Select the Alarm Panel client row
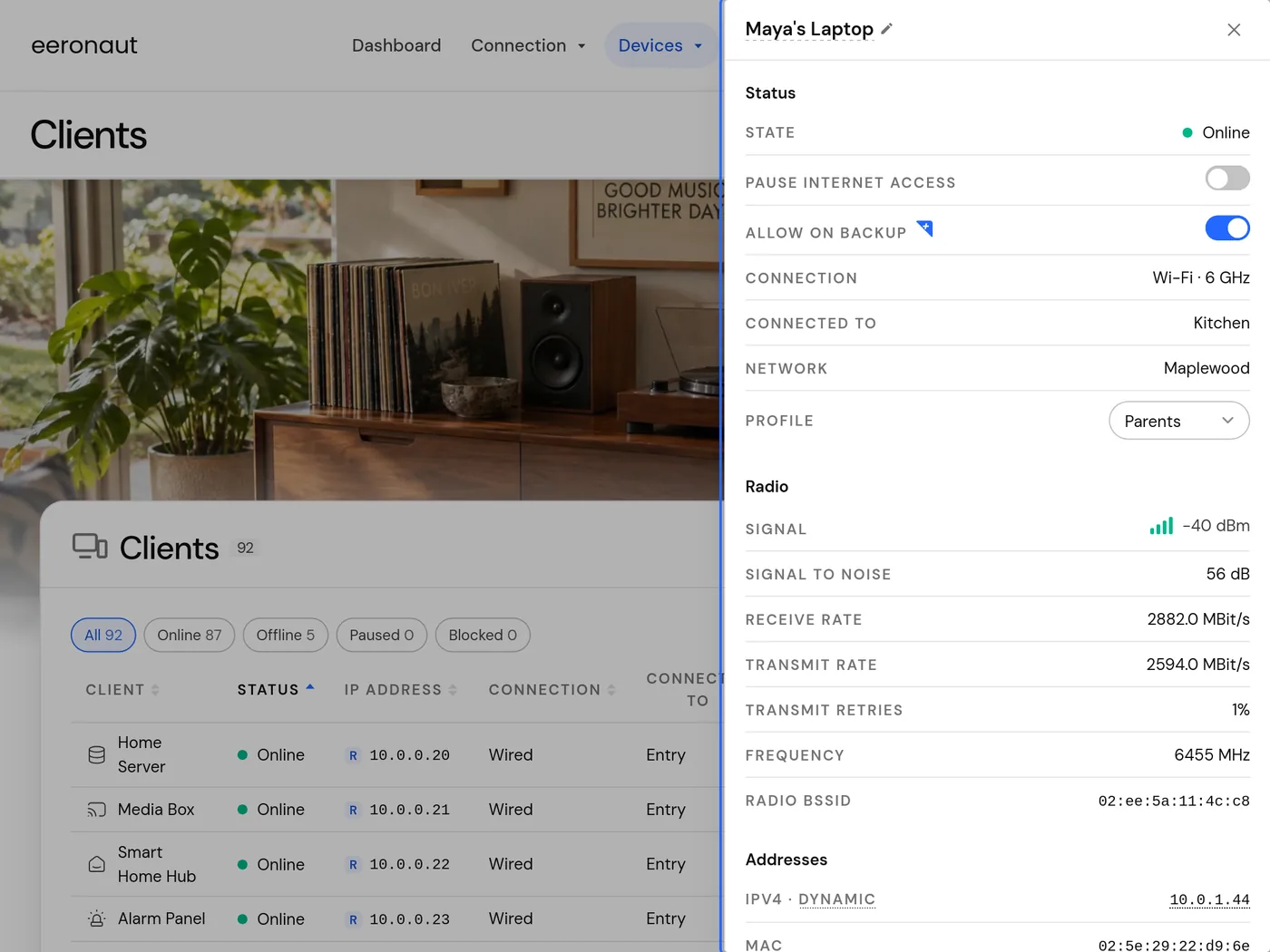The image size is (1270, 952). click(396, 918)
